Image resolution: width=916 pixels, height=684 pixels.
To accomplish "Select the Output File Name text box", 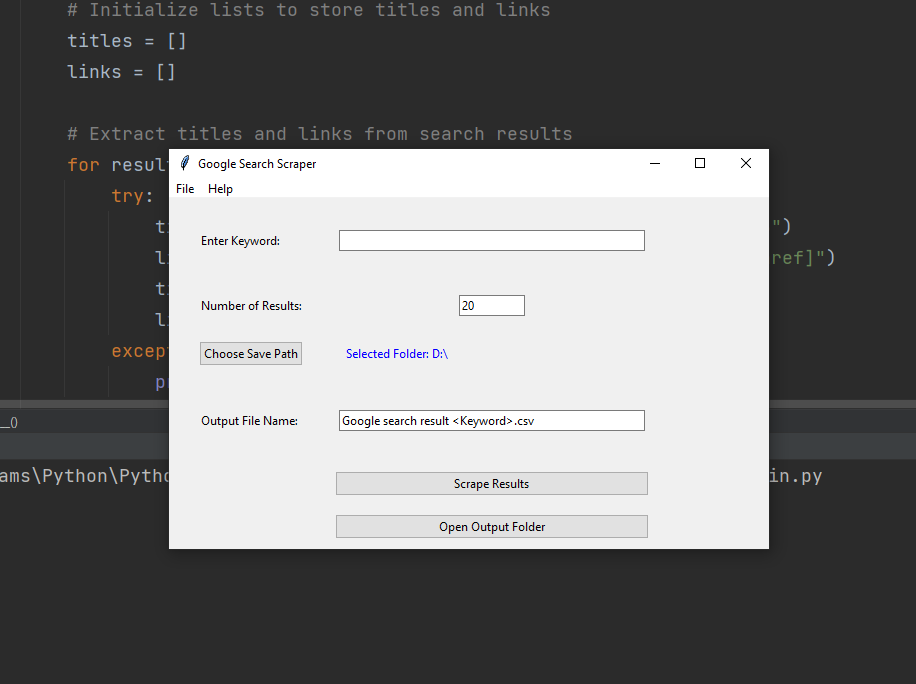I will pos(491,421).
